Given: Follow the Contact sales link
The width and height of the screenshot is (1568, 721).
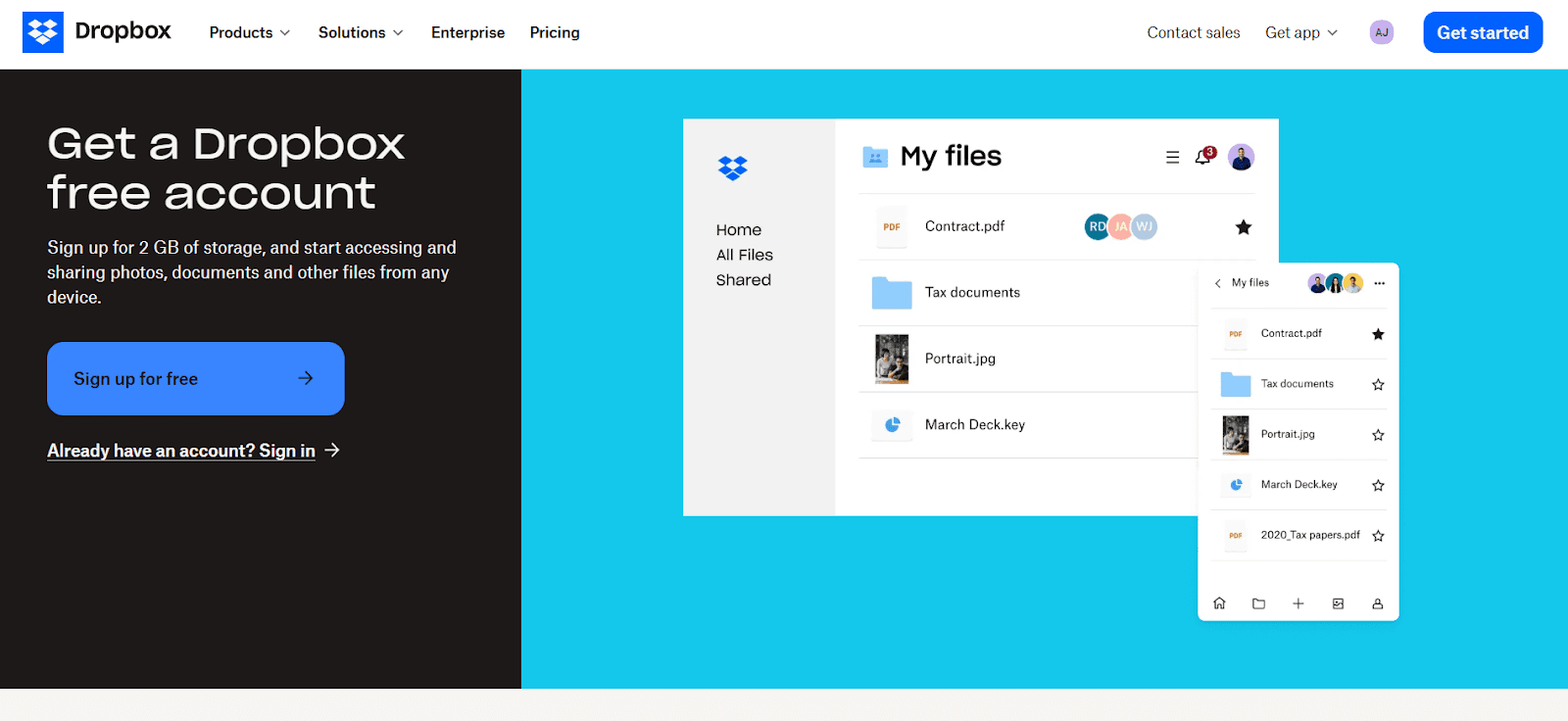Looking at the screenshot, I should [x=1194, y=32].
